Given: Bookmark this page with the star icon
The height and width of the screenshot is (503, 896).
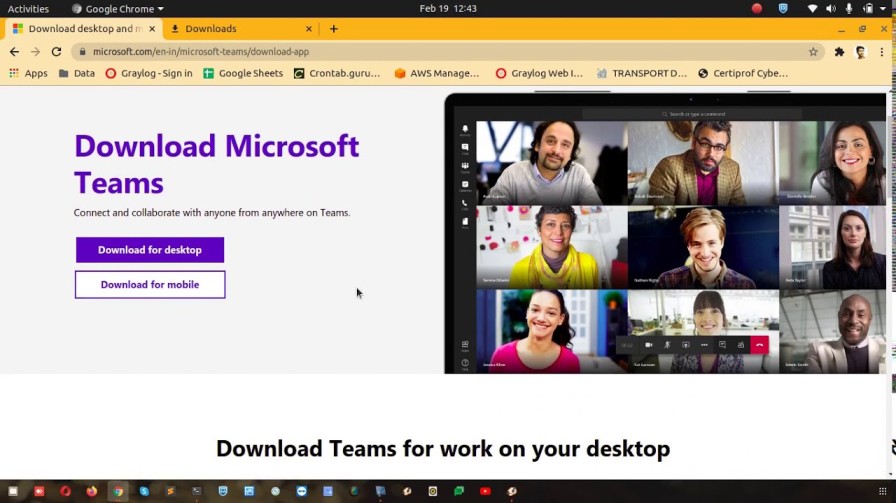Looking at the screenshot, I should (x=813, y=51).
